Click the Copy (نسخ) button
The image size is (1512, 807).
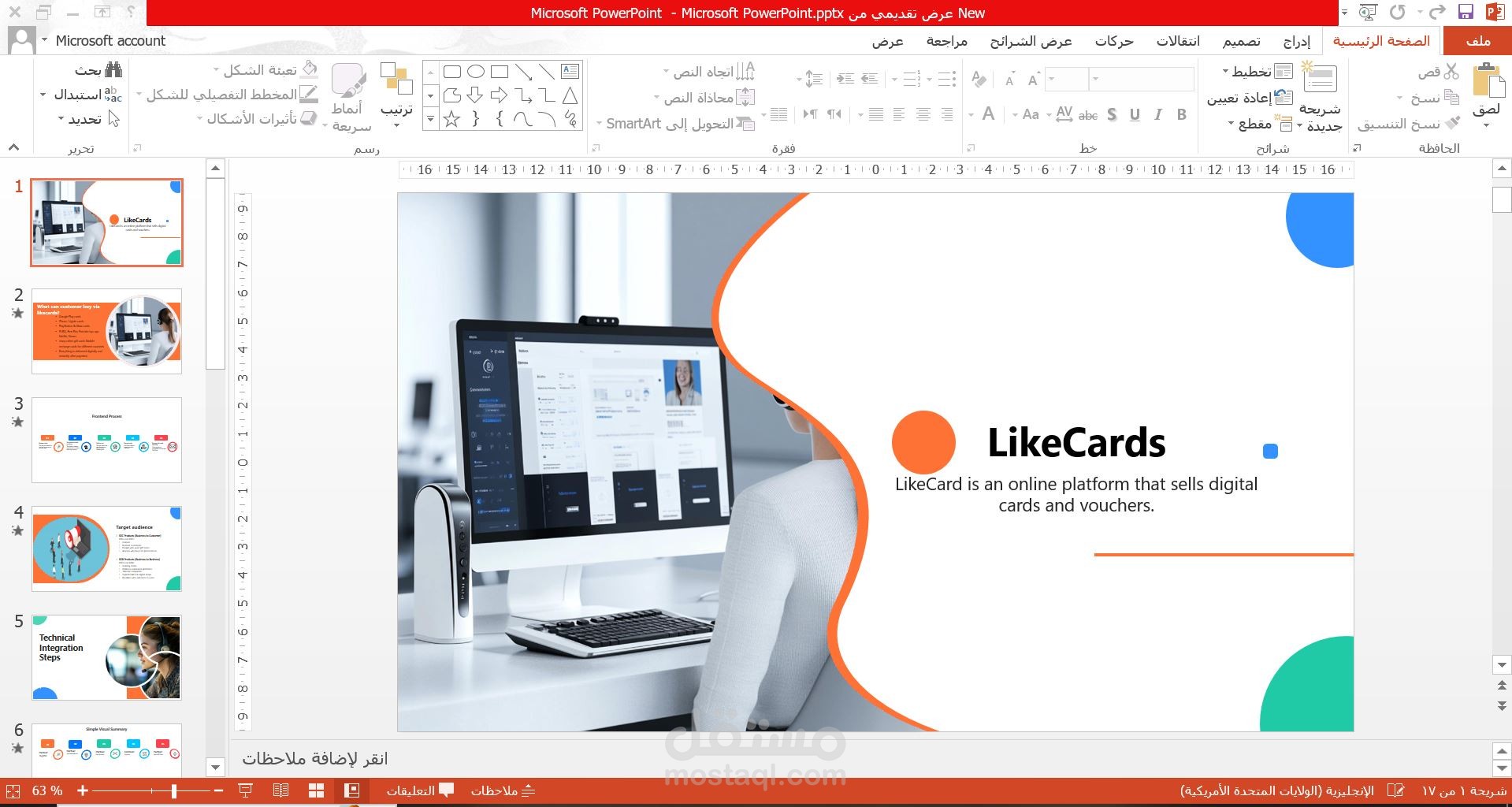point(1428,98)
